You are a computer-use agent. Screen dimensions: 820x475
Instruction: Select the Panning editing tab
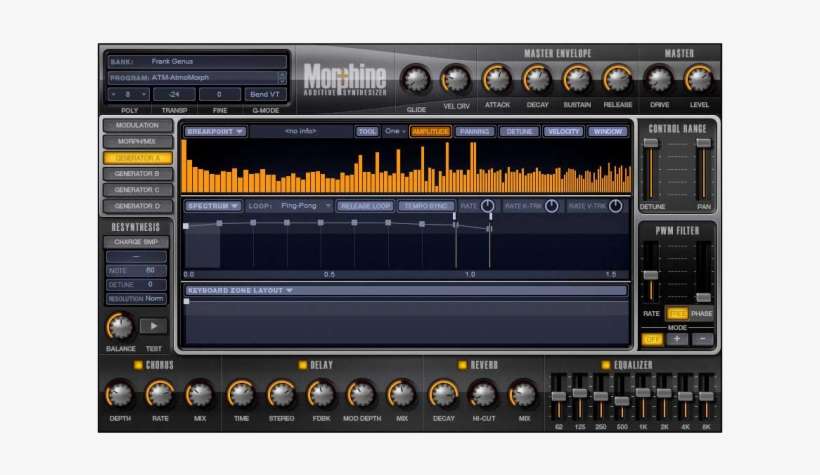click(x=474, y=132)
